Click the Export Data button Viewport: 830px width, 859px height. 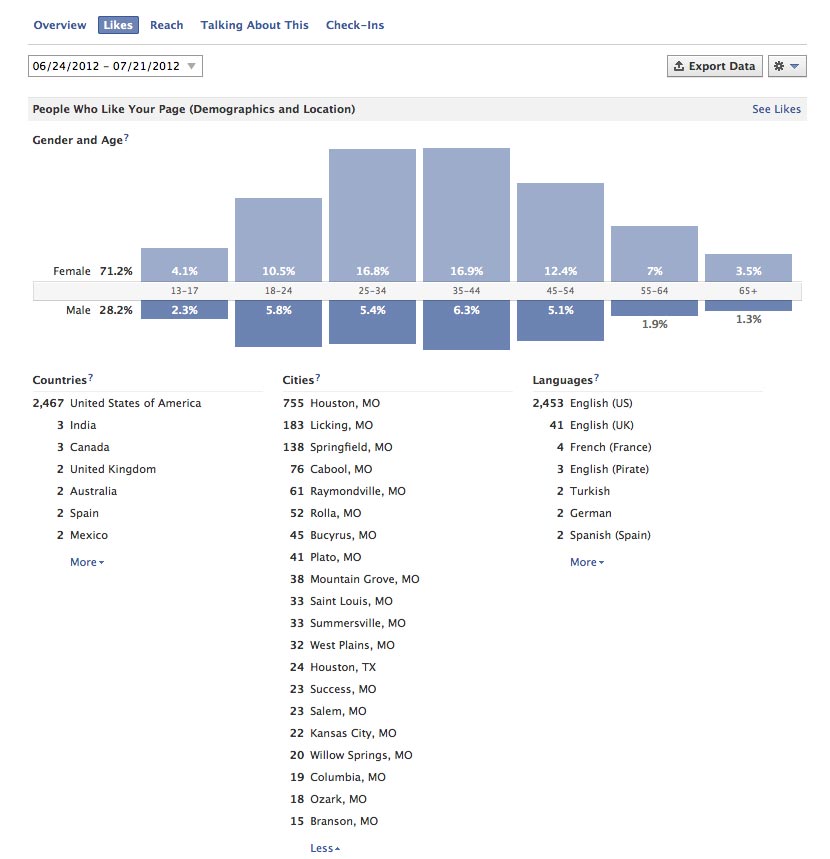pos(714,67)
